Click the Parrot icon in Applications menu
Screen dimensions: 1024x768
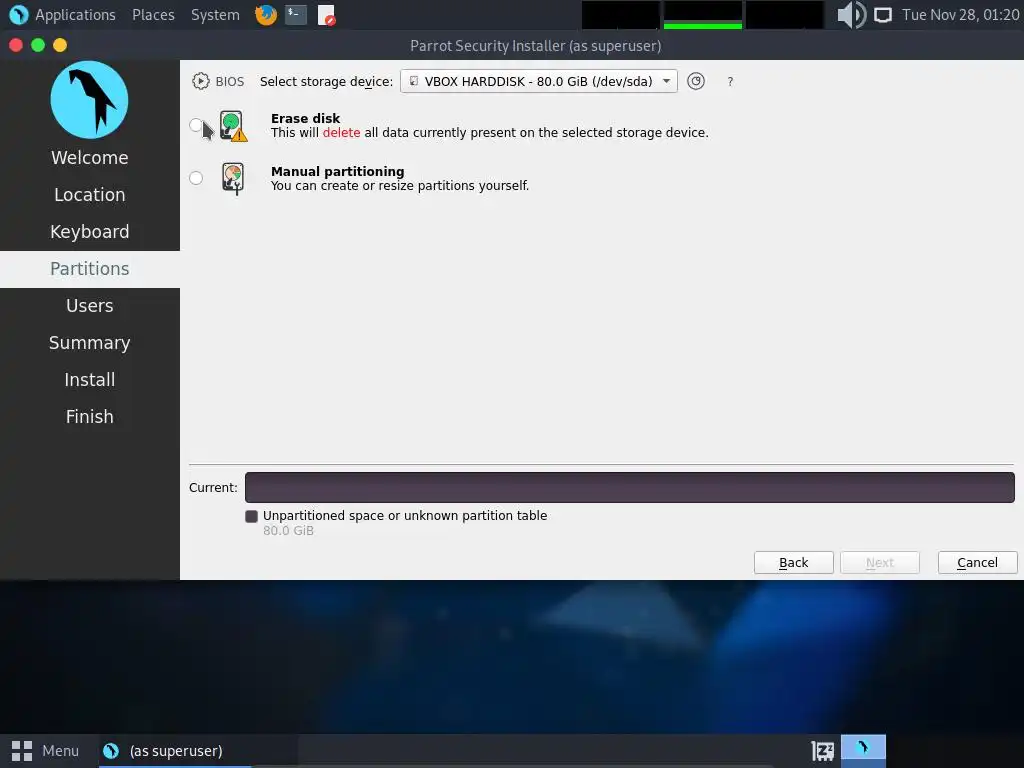coord(19,14)
